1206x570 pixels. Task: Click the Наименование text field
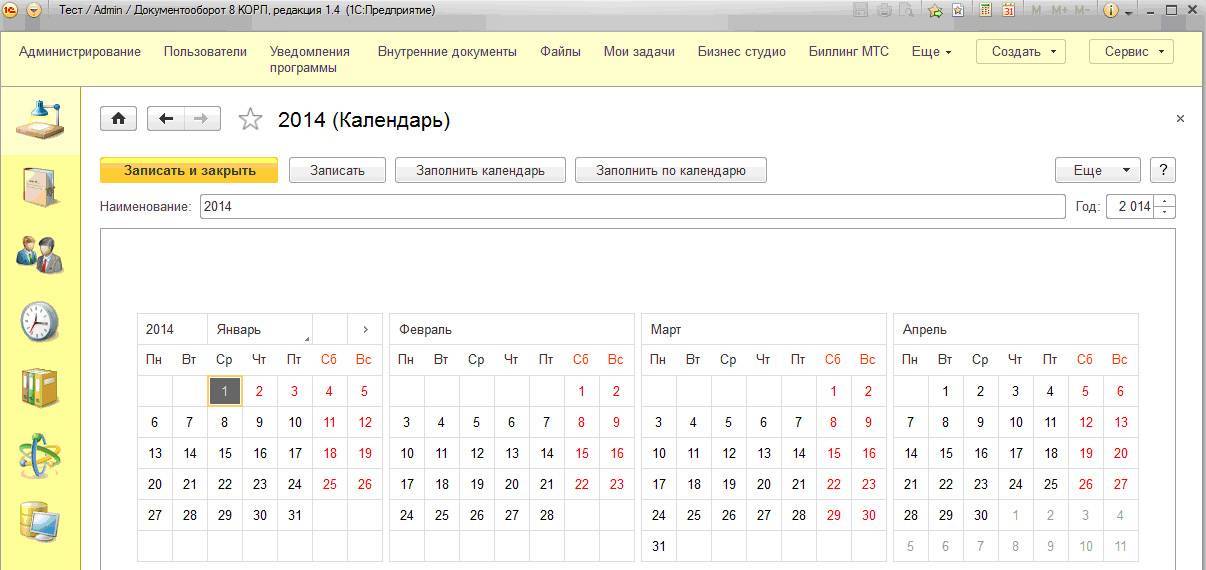pos(632,206)
